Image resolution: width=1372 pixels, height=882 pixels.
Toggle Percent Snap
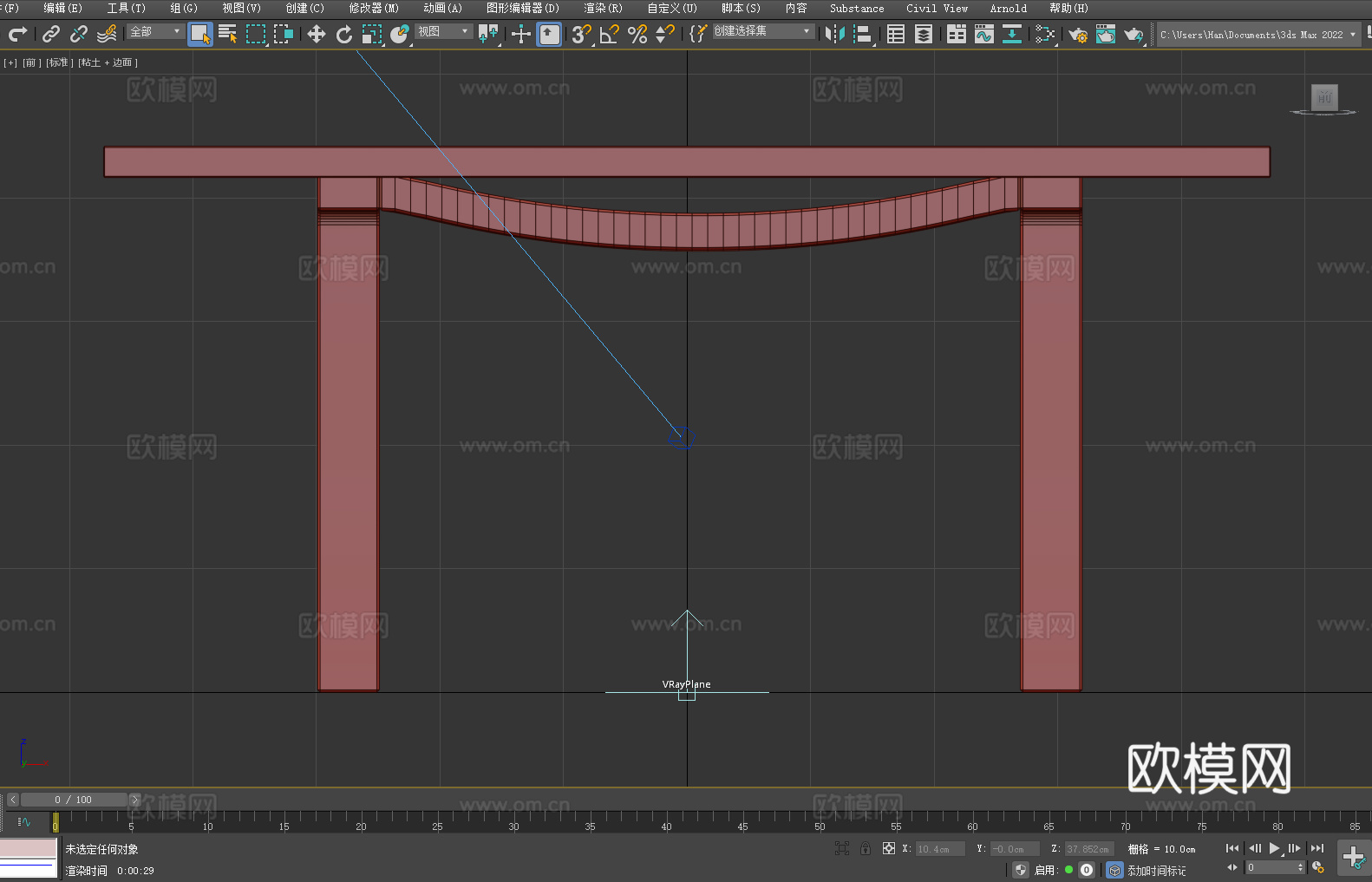637,34
